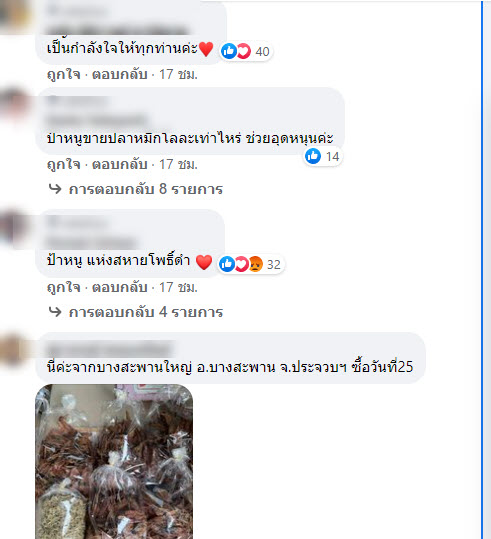Click the thumbs-up icon with 14 likes
491x539 pixels.
[x=313, y=156]
